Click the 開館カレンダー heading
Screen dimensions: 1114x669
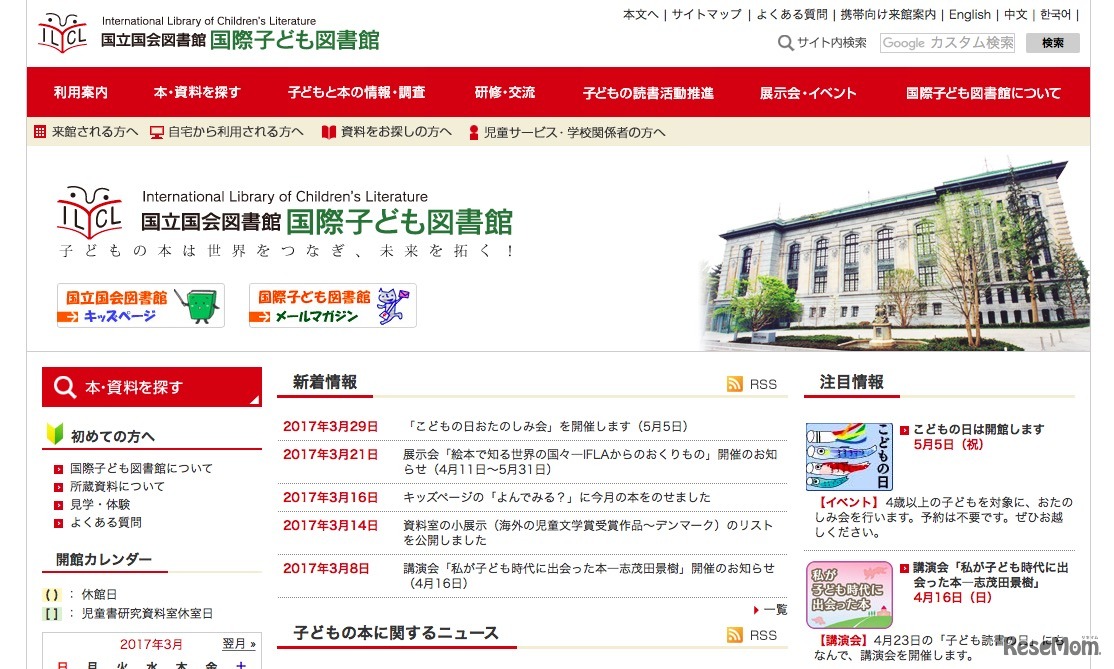coord(104,560)
